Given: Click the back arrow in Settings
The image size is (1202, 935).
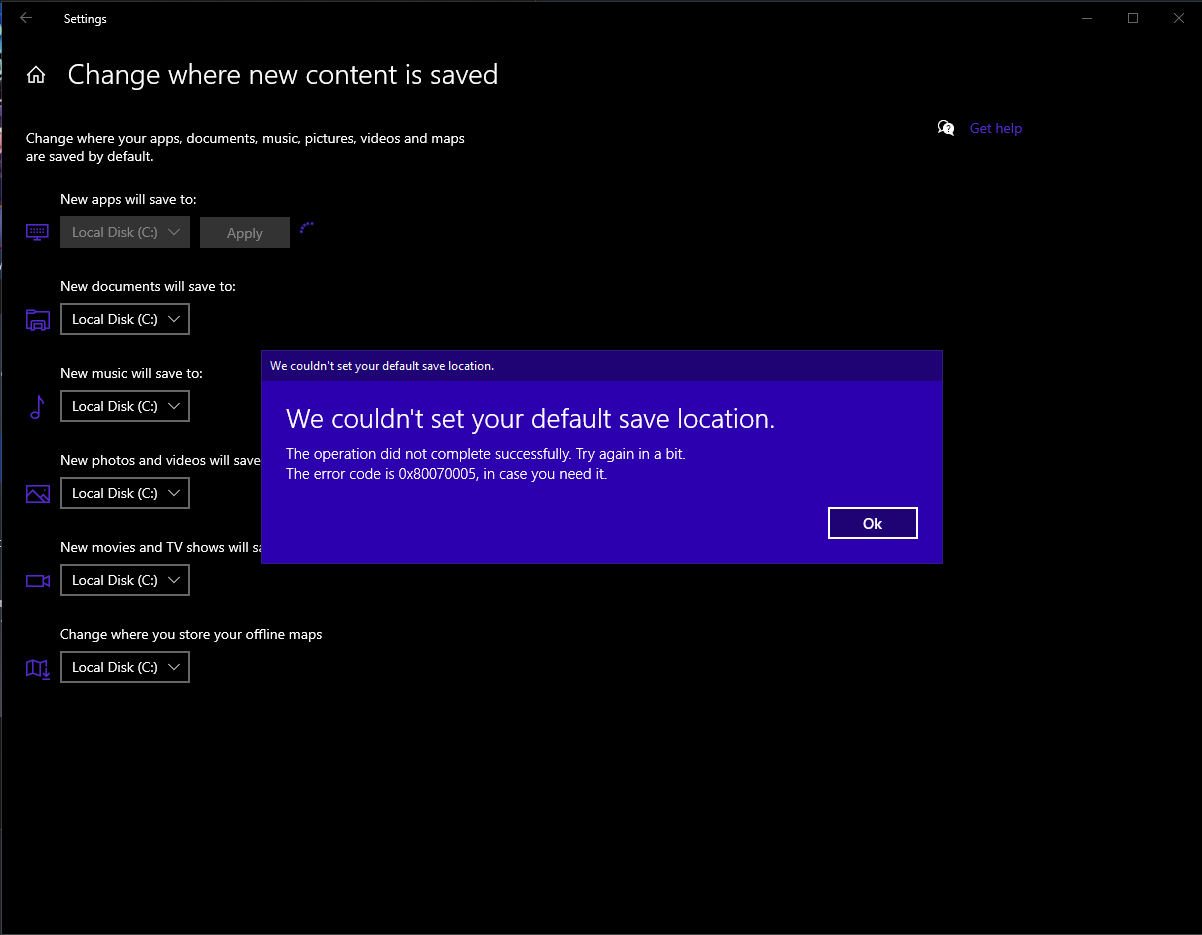Looking at the screenshot, I should pyautogui.click(x=26, y=18).
